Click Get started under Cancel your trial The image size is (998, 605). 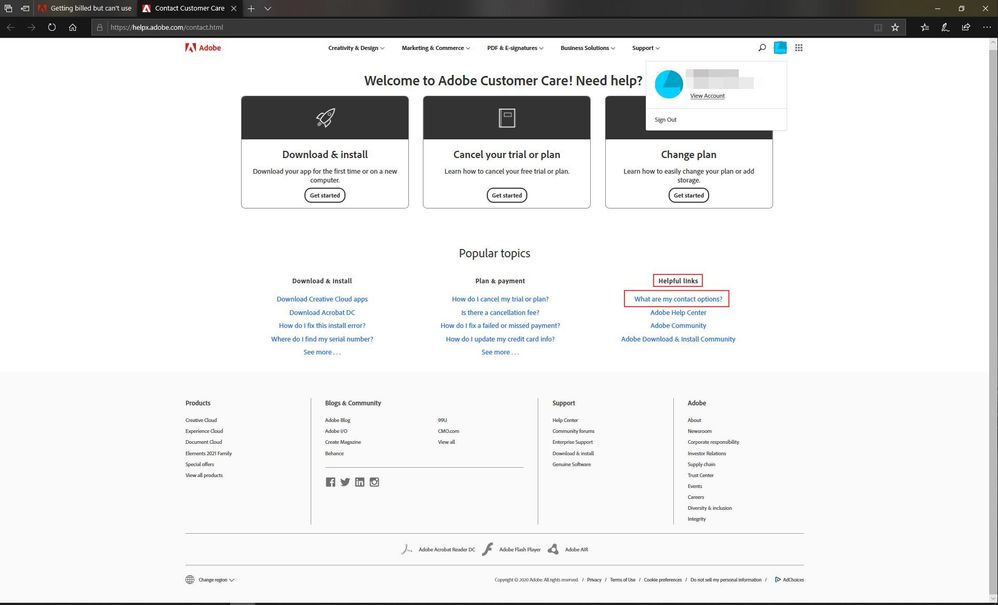(x=507, y=195)
